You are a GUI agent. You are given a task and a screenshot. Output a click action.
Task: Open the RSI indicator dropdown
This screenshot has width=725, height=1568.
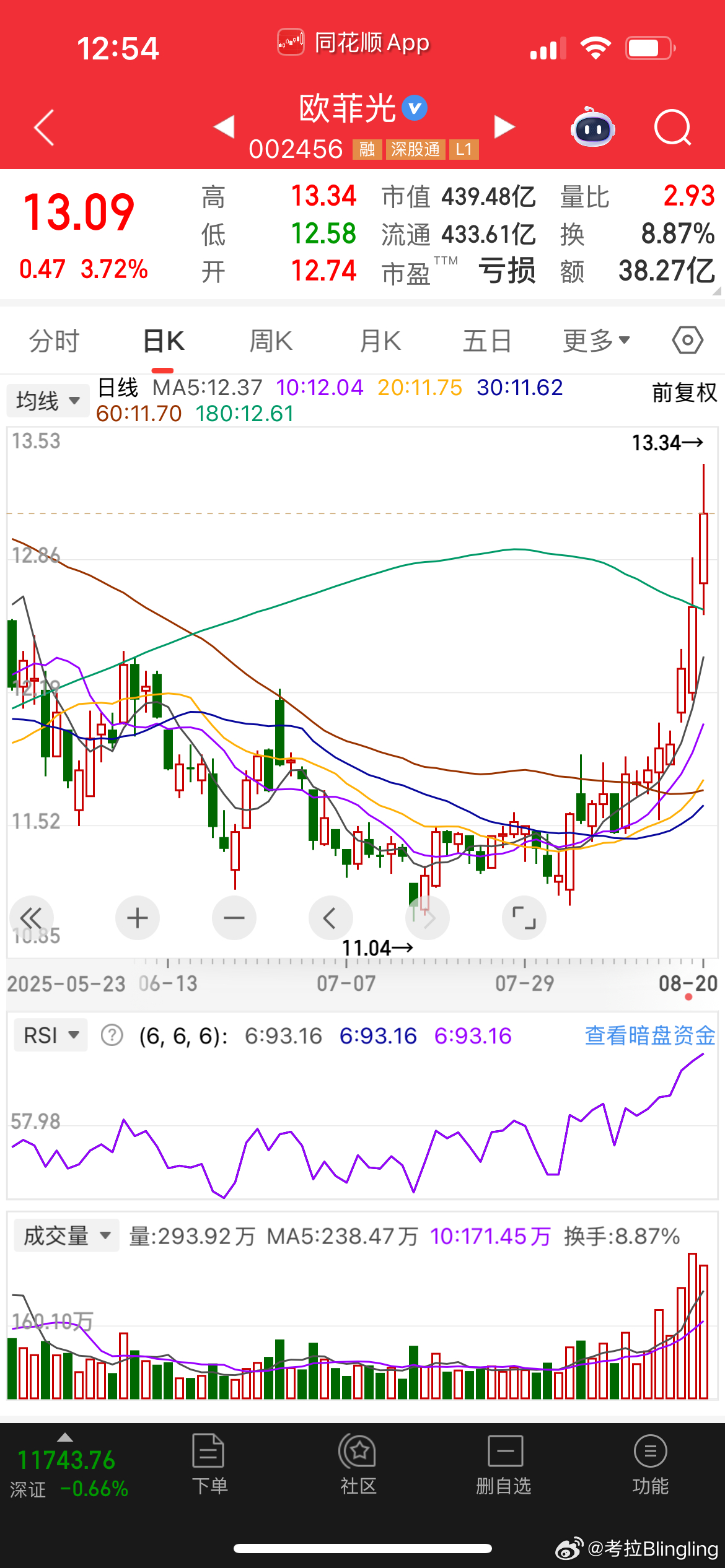click(x=51, y=1035)
